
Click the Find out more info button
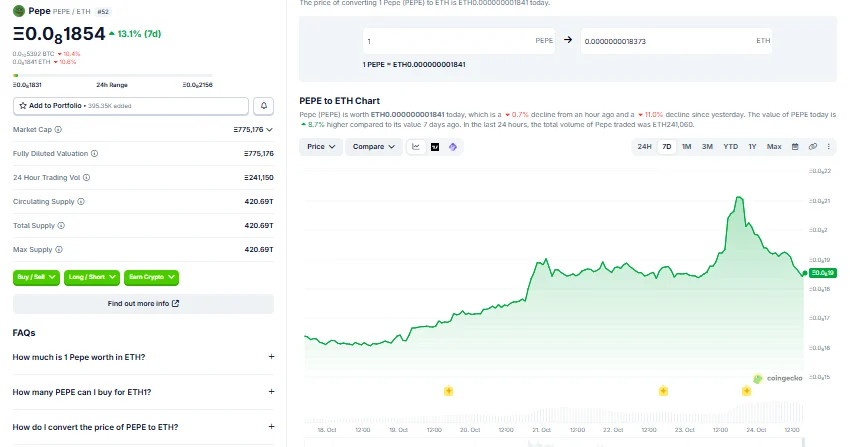(x=143, y=303)
